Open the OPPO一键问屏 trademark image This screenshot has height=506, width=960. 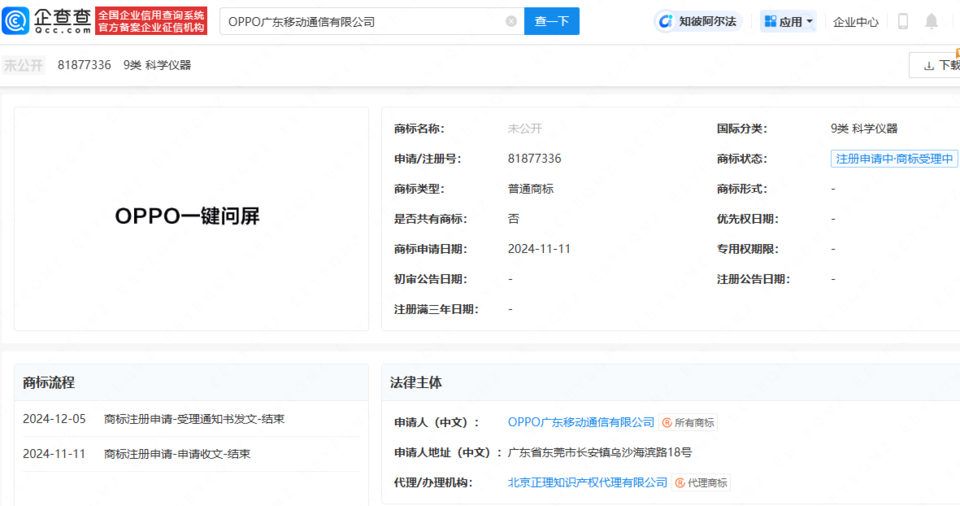click(192, 219)
